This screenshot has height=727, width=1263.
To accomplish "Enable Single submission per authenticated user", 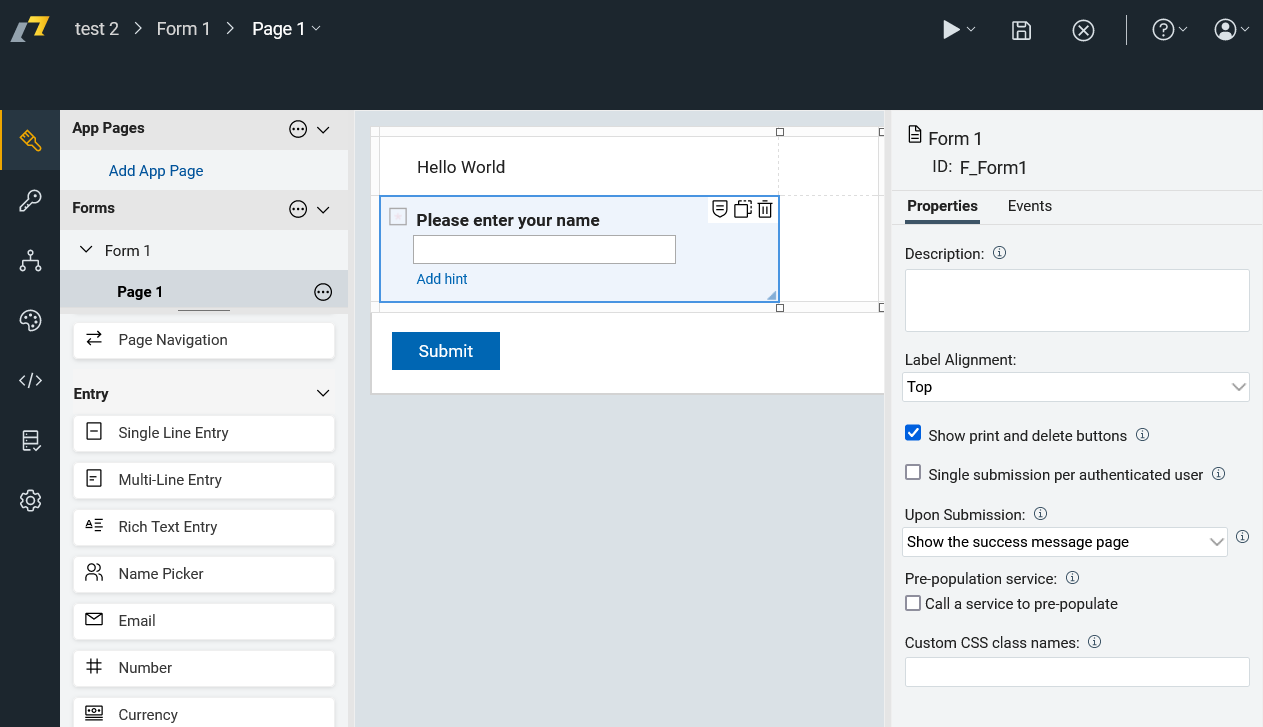I will click(913, 473).
